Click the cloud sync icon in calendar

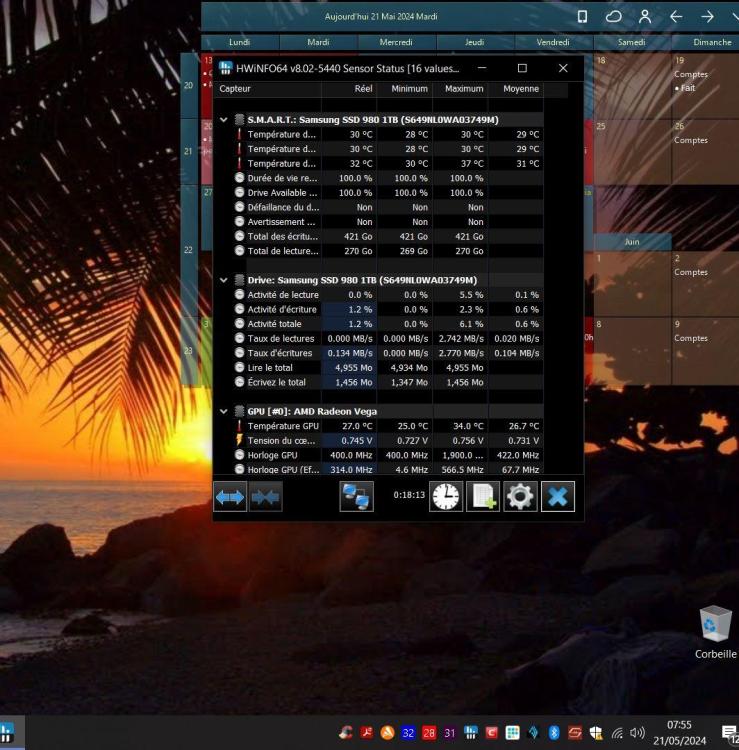click(613, 17)
